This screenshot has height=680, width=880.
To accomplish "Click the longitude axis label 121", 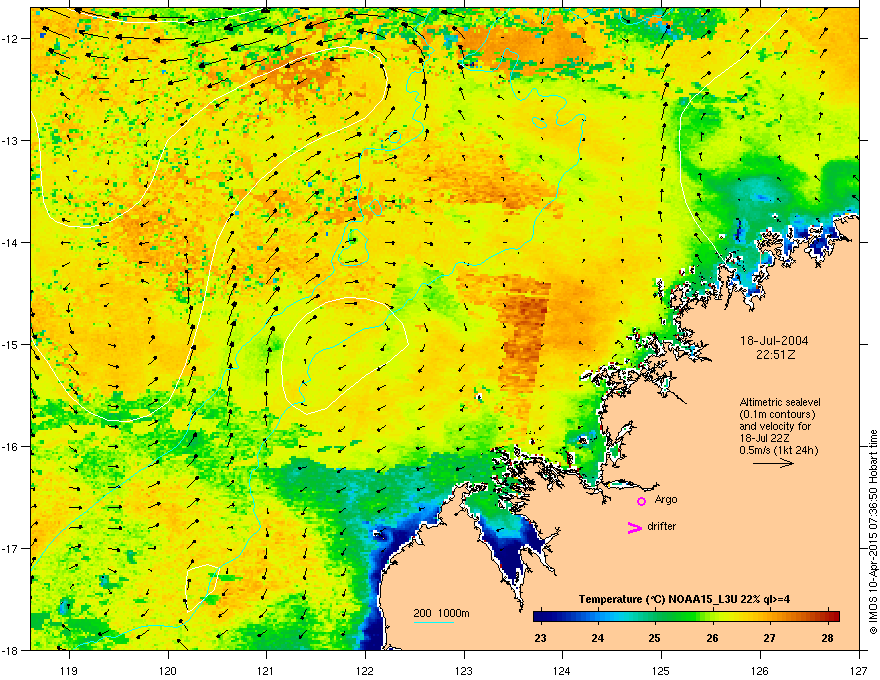I will pyautogui.click(x=266, y=670).
